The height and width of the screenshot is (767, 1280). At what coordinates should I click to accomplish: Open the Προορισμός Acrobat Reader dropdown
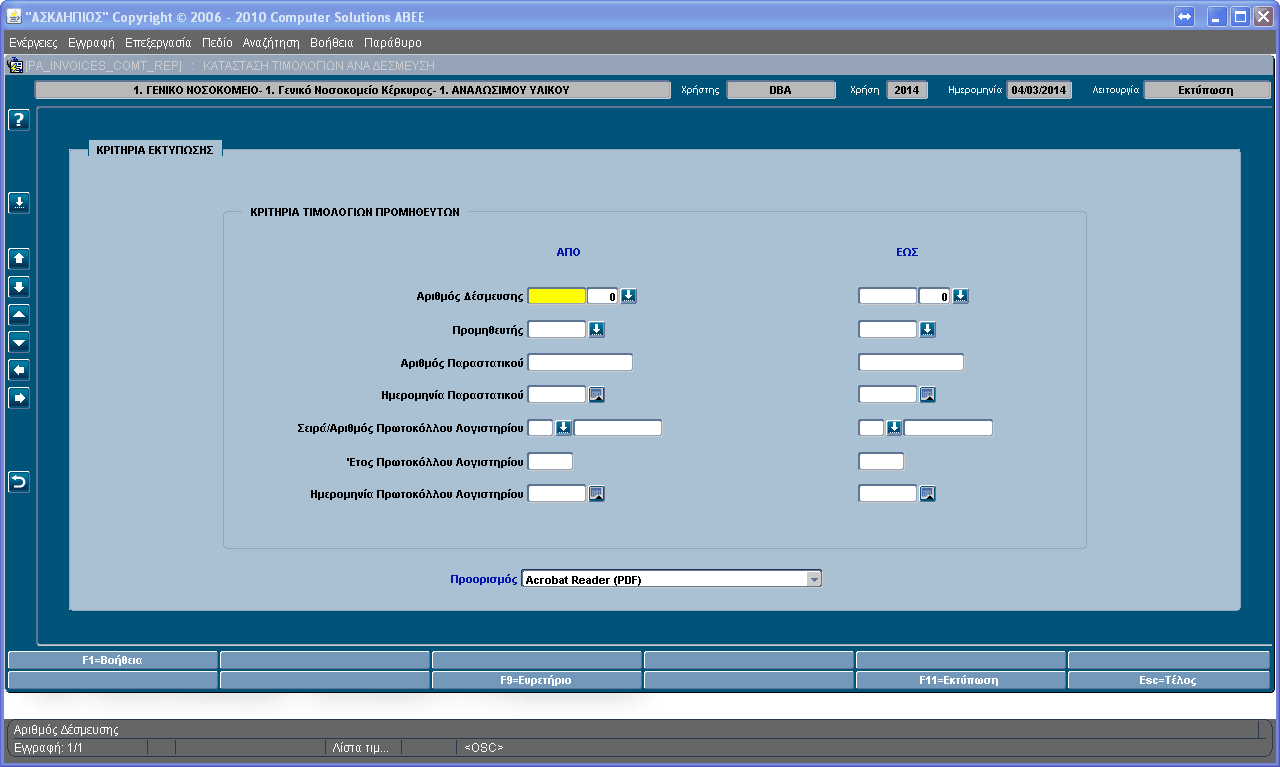pyautogui.click(x=814, y=579)
